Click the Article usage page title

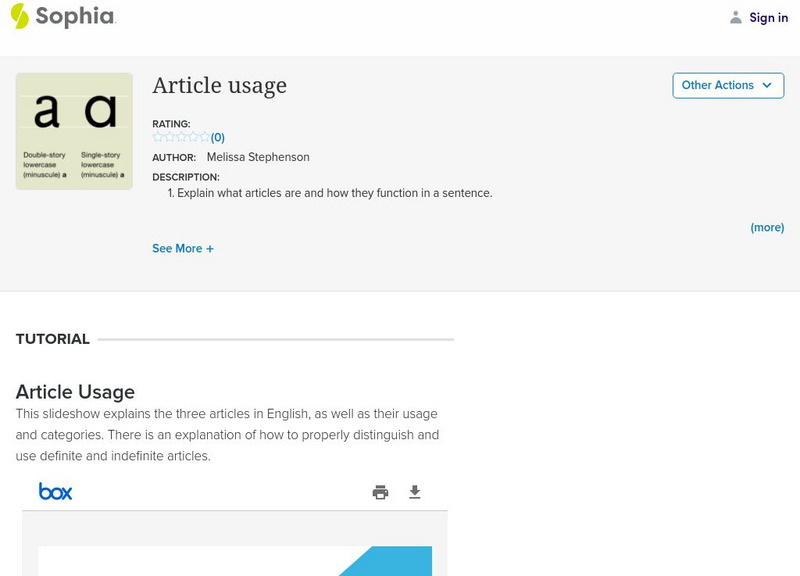pyautogui.click(x=219, y=86)
